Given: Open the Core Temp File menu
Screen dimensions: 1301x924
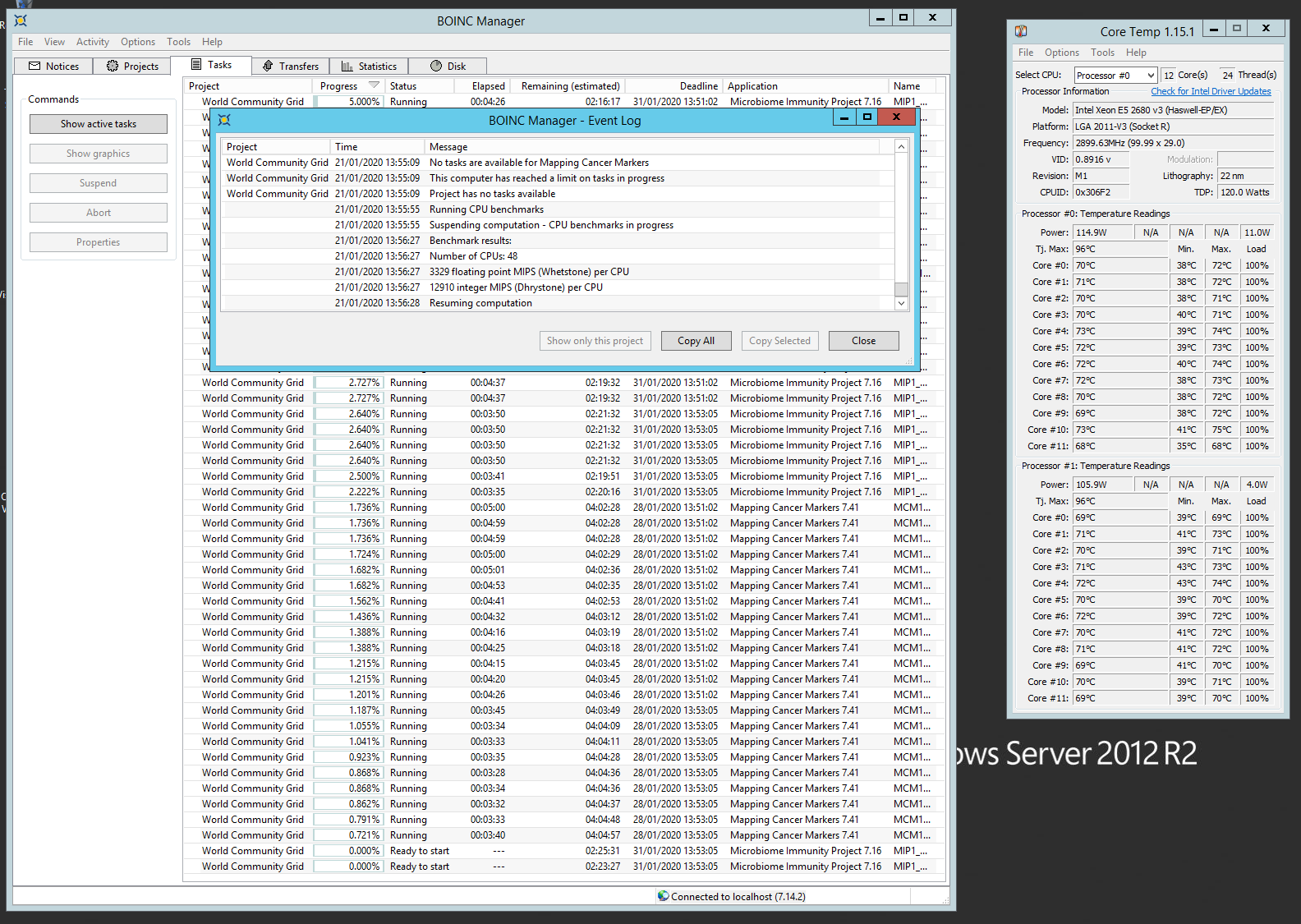Looking at the screenshot, I should pos(1026,53).
